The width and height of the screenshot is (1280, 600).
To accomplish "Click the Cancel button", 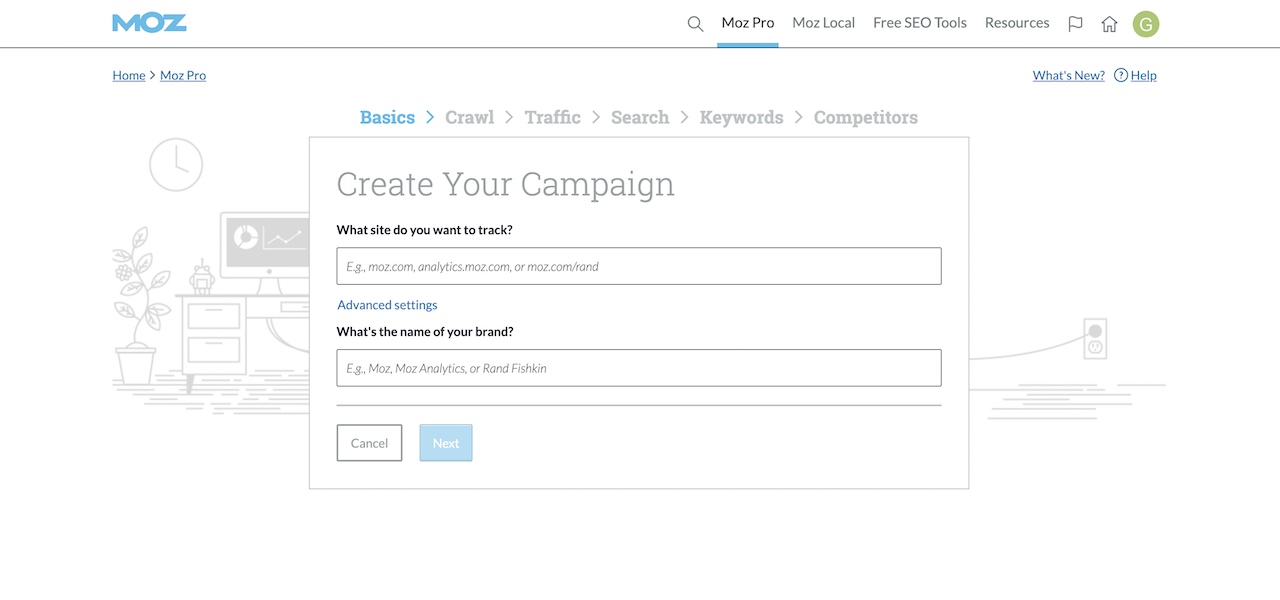I will pyautogui.click(x=369, y=443).
